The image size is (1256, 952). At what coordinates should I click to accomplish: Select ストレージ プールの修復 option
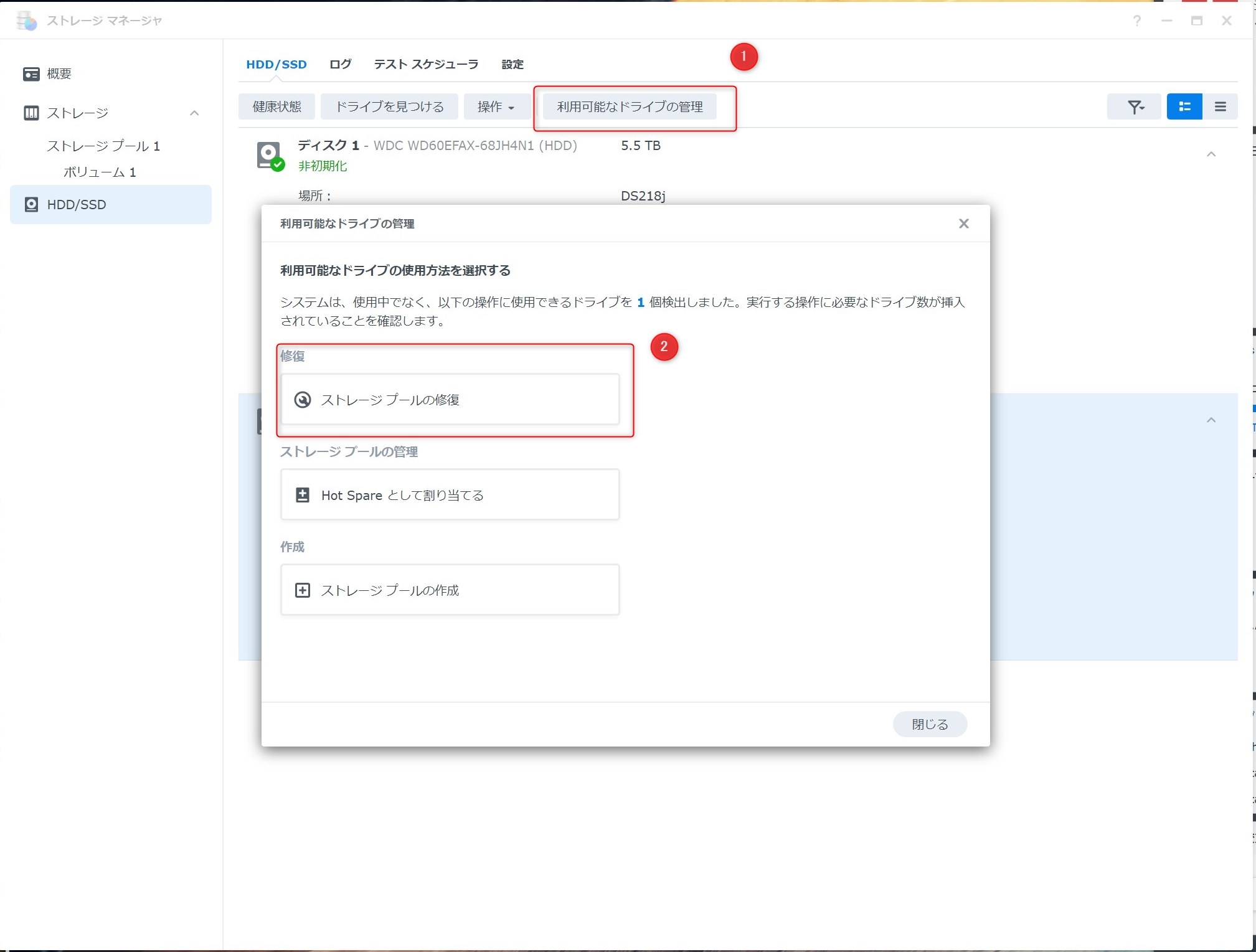(x=450, y=400)
